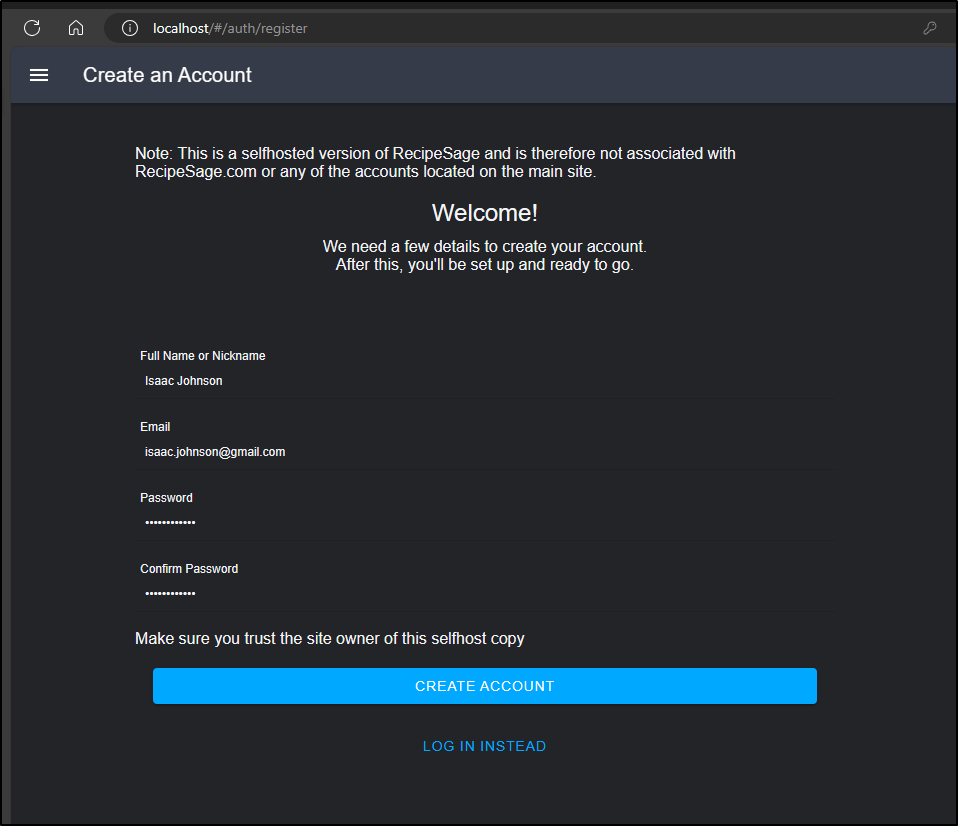Image resolution: width=958 pixels, height=826 pixels.
Task: Click the trust the site owner warning text
Action: pyautogui.click(x=330, y=638)
